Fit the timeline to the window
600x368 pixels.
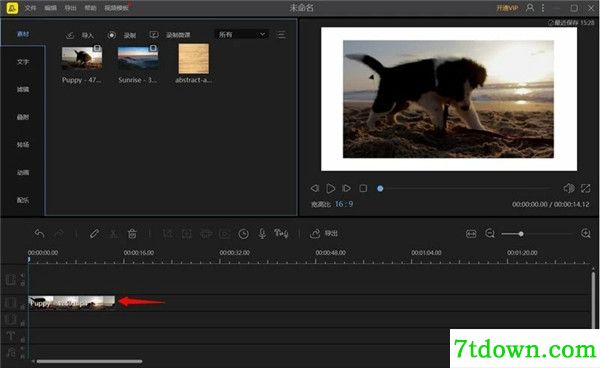[x=471, y=233]
